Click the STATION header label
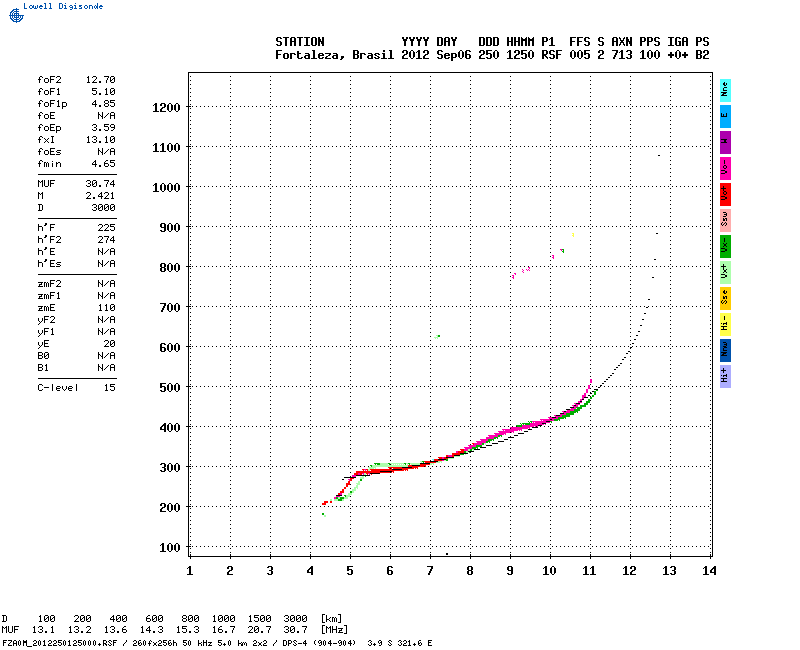Screen dimensions: 800x650 (x=300, y=42)
